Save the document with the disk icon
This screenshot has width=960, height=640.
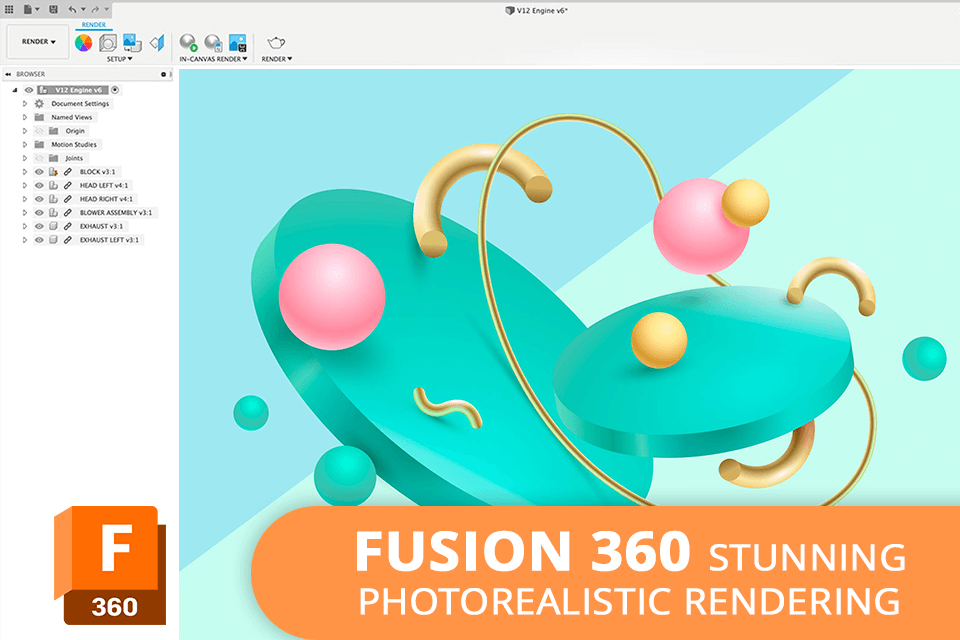point(53,9)
